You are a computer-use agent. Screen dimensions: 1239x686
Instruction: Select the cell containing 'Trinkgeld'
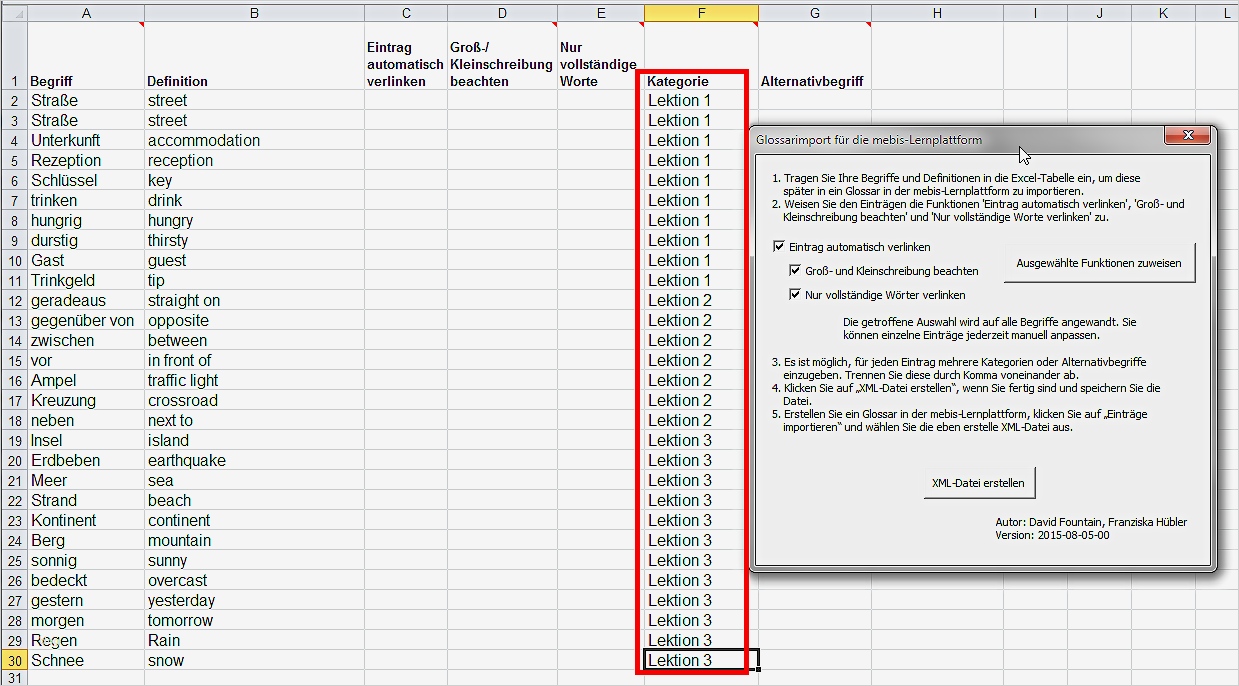pyautogui.click(x=86, y=280)
